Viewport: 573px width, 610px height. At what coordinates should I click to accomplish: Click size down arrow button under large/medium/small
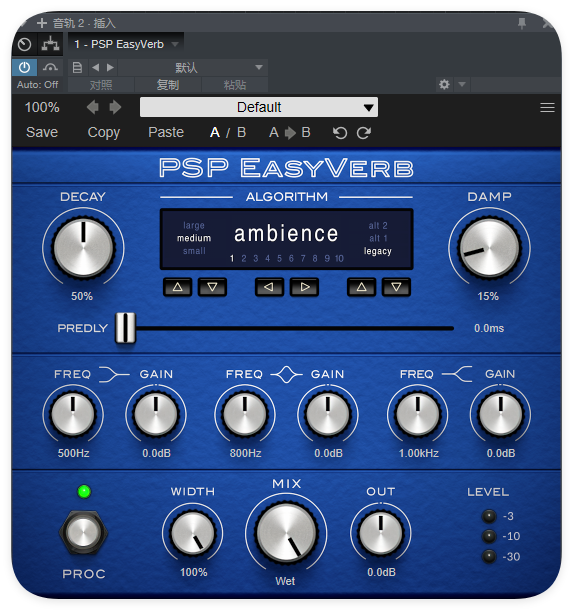[212, 287]
